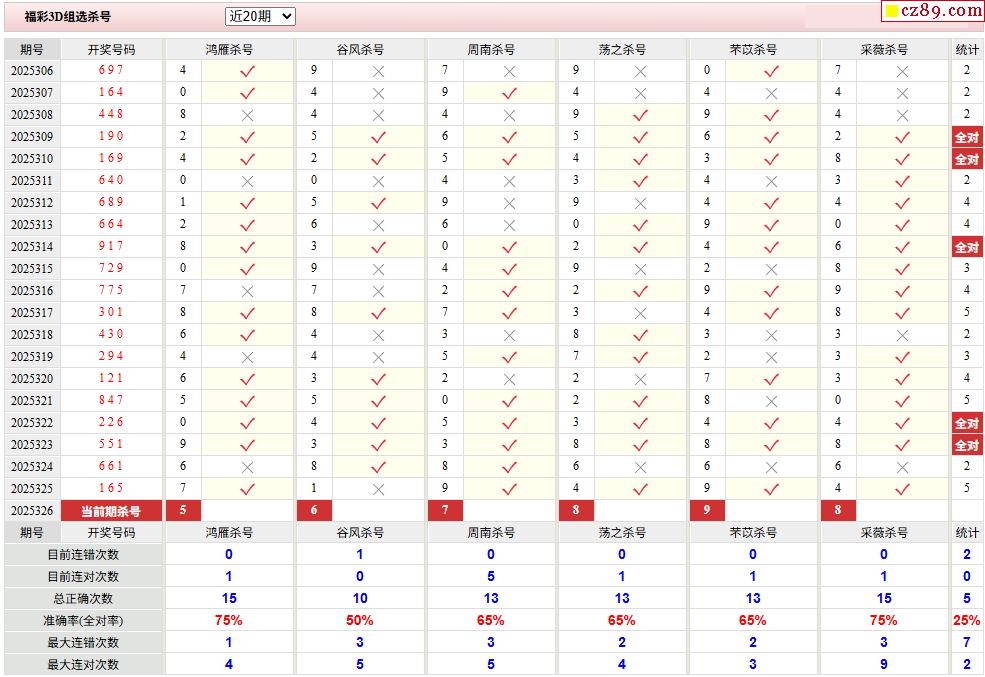985x677 pixels.
Task: Click the 全对 badge in row 2025314
Action: point(967,247)
